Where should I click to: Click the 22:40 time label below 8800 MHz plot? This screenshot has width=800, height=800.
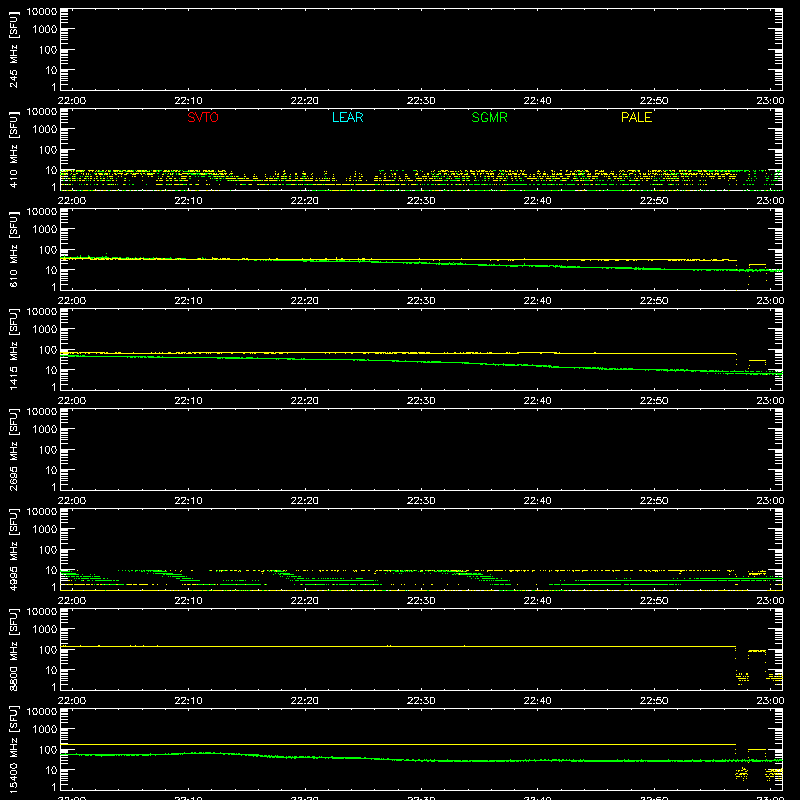[537, 701]
